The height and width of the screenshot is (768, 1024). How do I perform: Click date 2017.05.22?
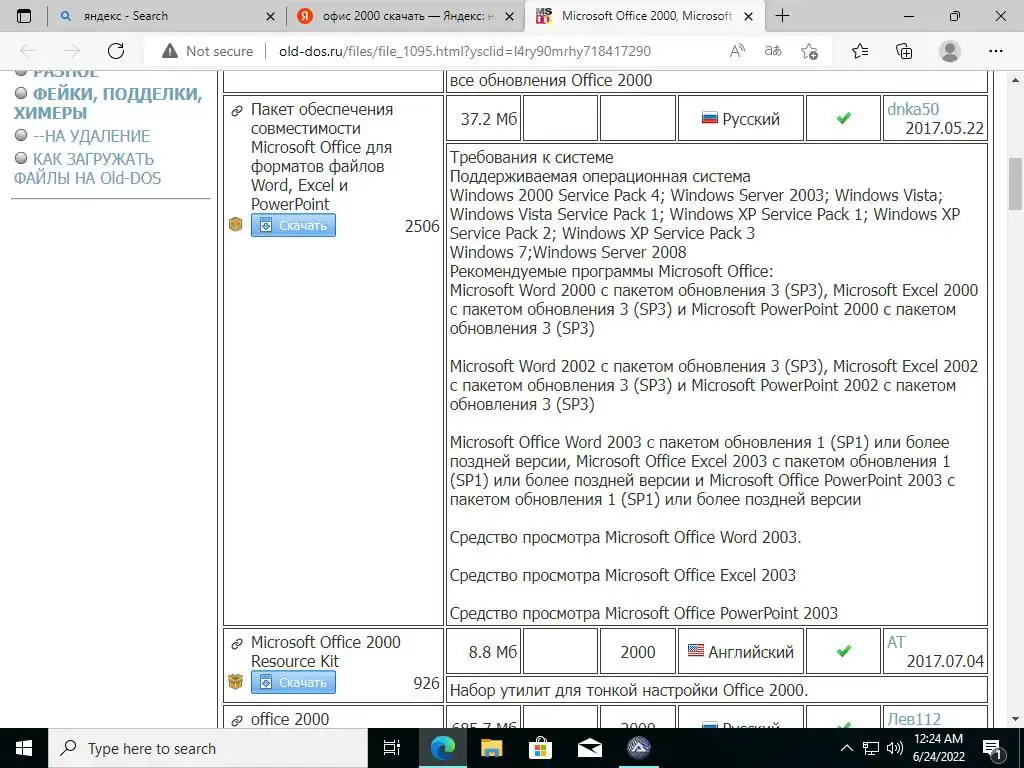pyautogui.click(x=944, y=128)
